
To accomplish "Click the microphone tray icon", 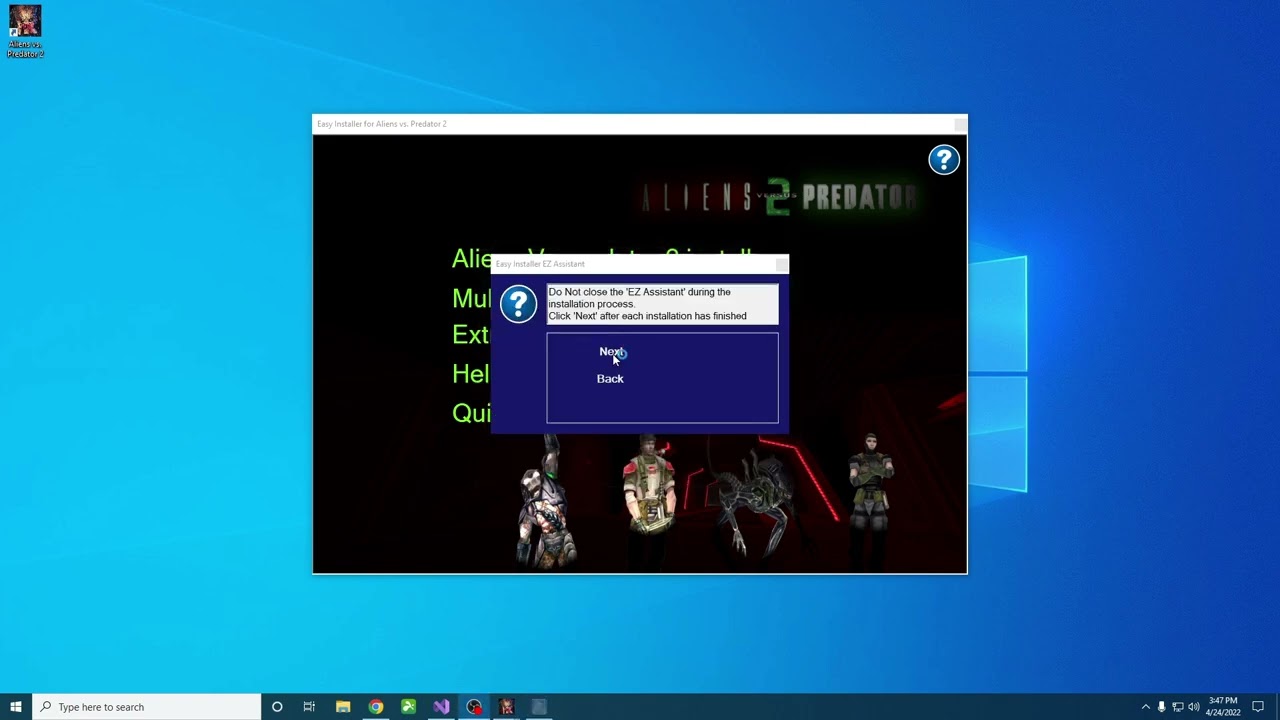I will pos(1161,707).
